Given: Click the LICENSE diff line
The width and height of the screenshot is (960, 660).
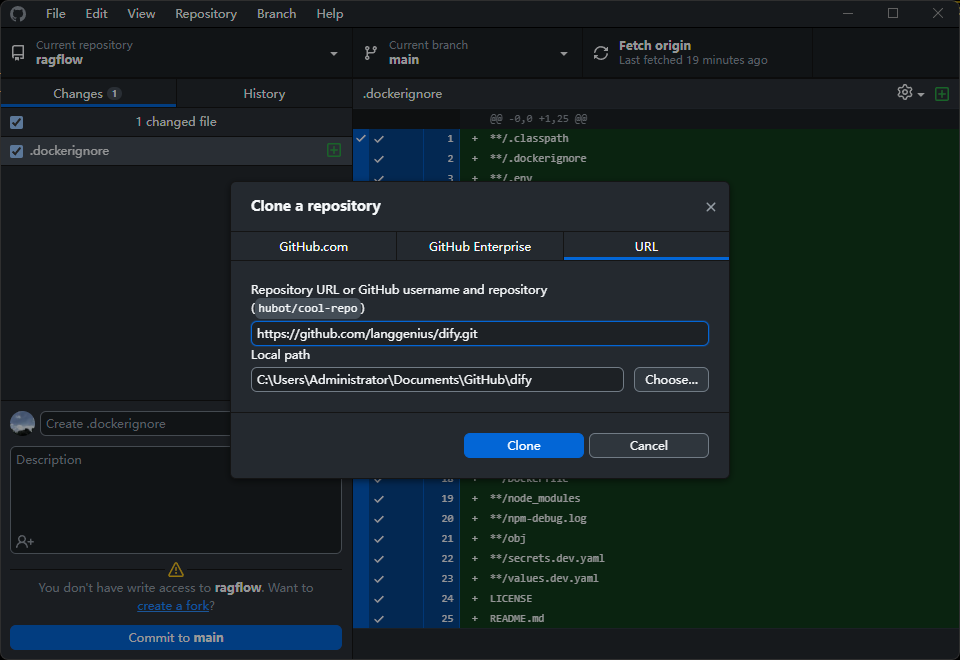Looking at the screenshot, I should click(511, 599).
